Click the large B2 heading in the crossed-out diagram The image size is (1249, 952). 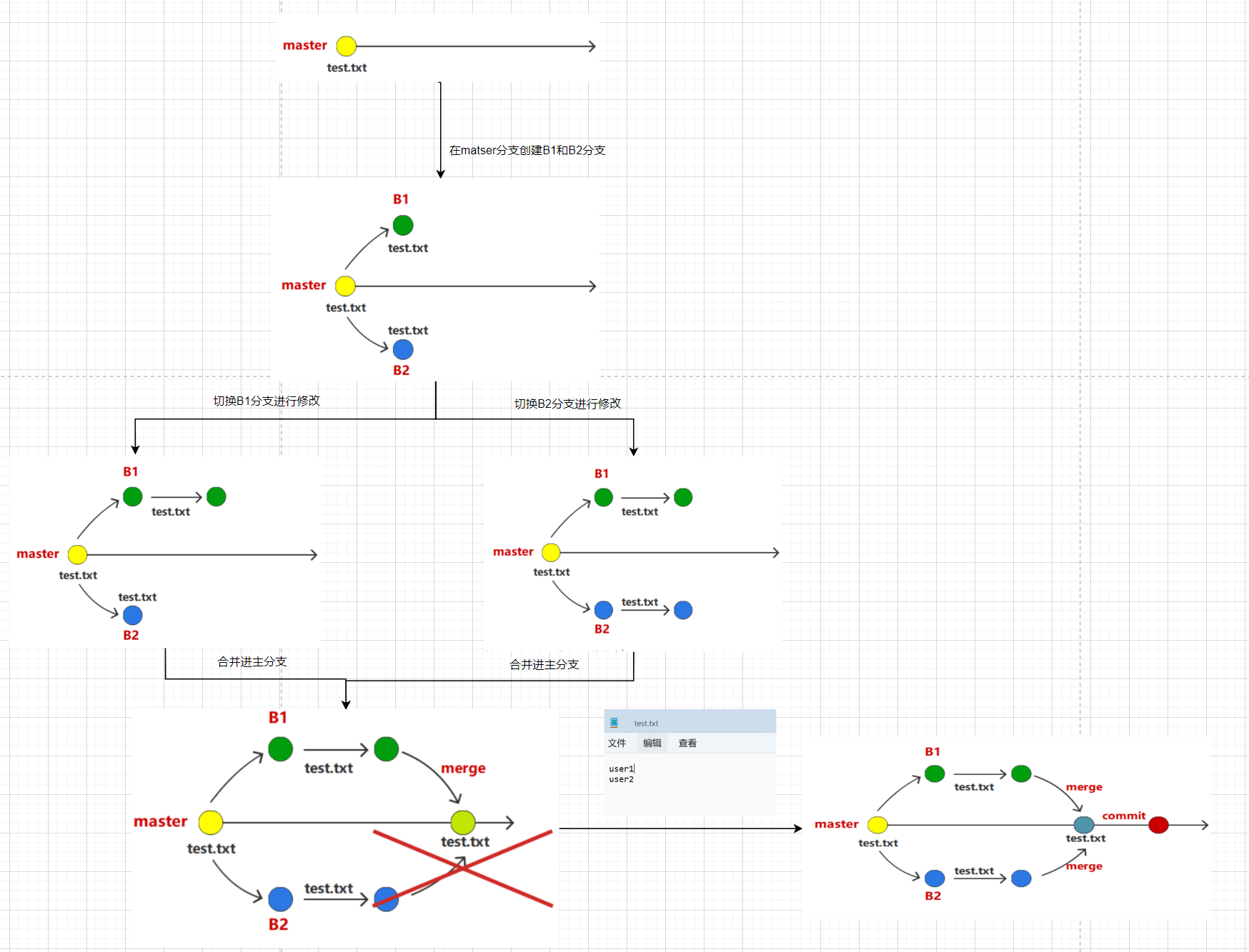pyautogui.click(x=278, y=924)
